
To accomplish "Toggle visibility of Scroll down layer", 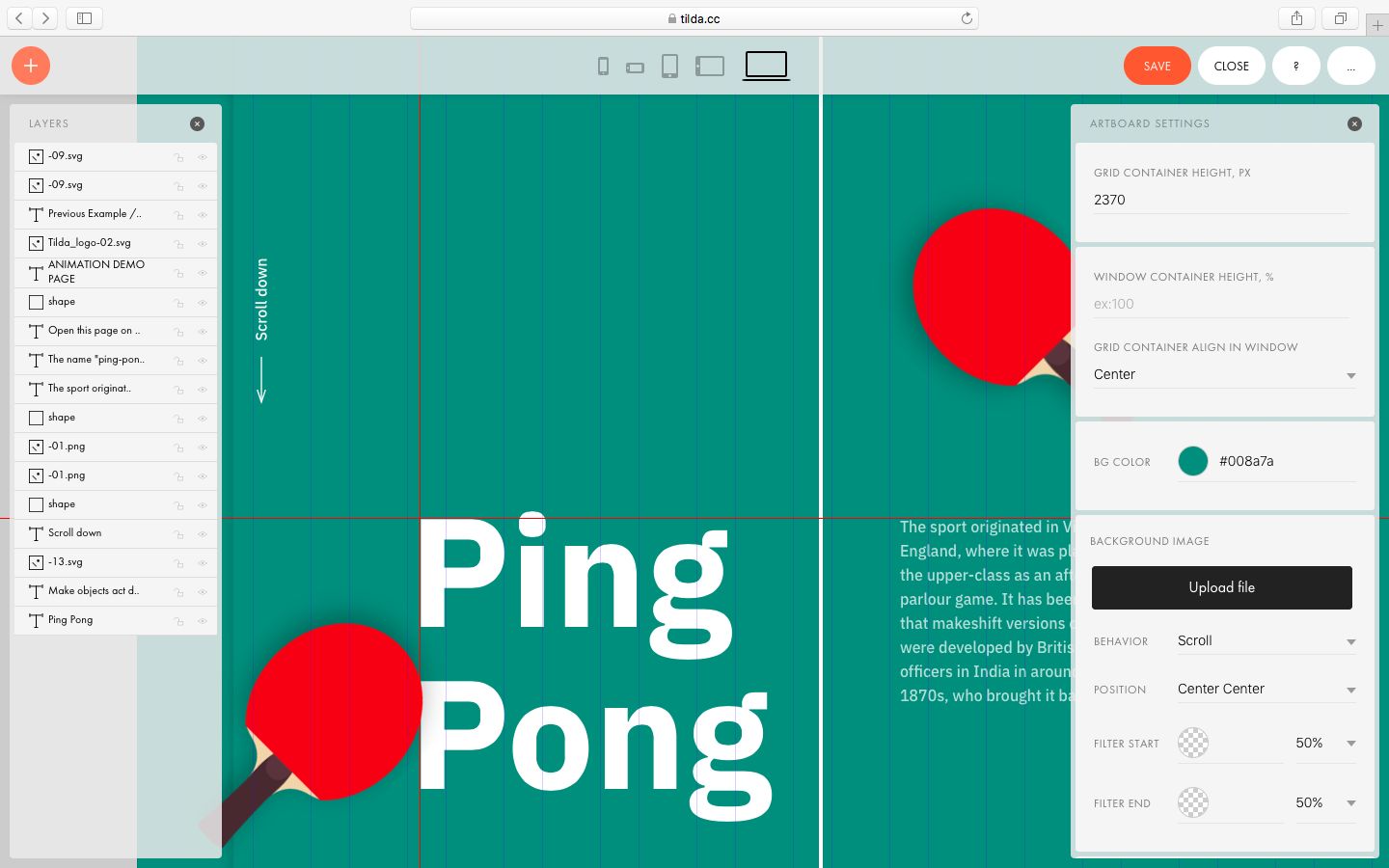I will point(203,533).
